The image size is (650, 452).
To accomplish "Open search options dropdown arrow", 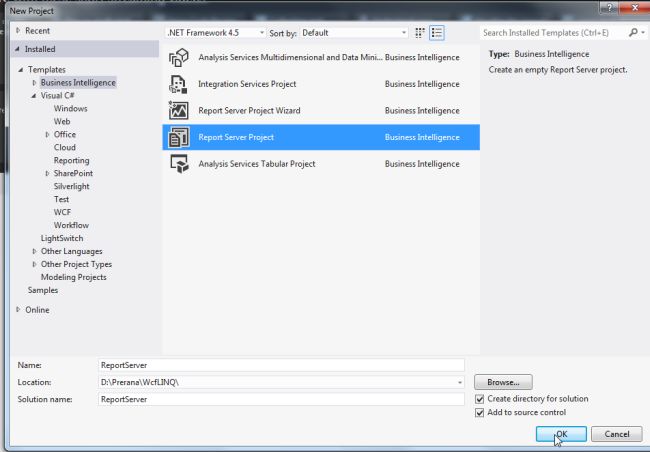I will (x=643, y=32).
